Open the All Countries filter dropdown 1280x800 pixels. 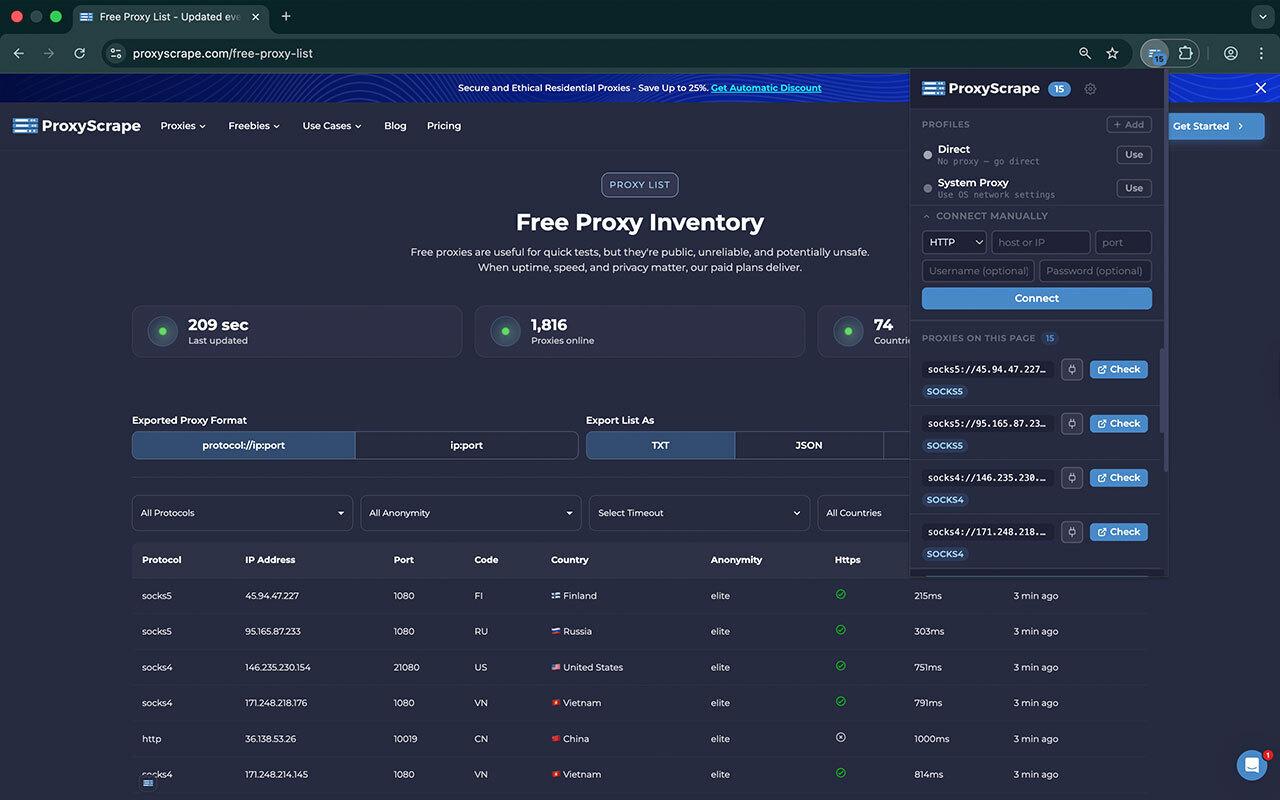pyautogui.click(x=864, y=513)
